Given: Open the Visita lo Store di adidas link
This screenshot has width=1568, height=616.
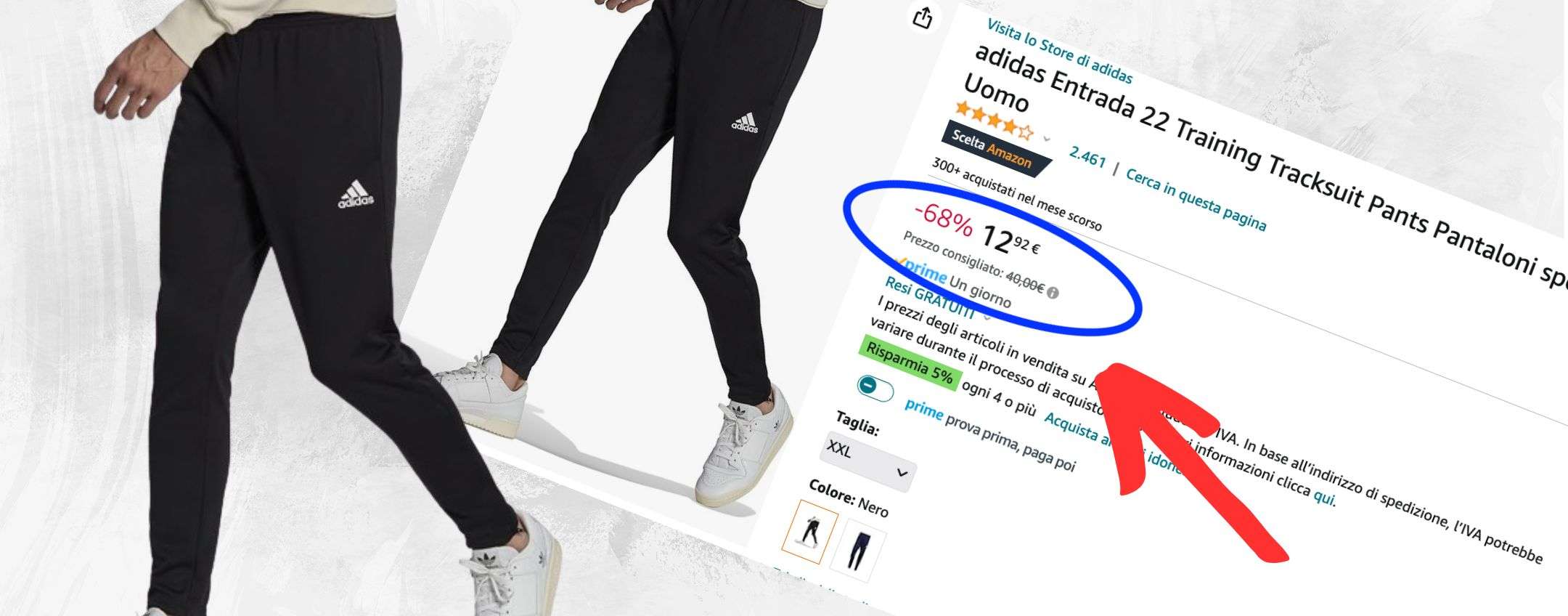Looking at the screenshot, I should coord(1058,51).
